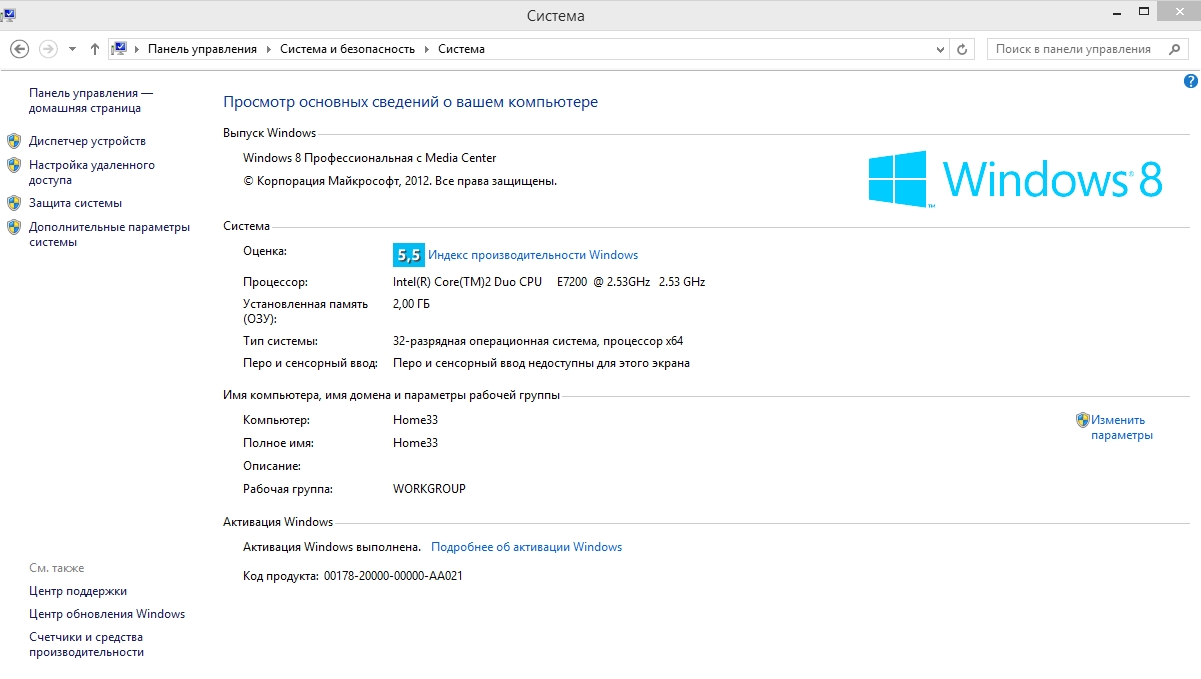
Task: Open Центр поддержки link
Action: tap(78, 591)
